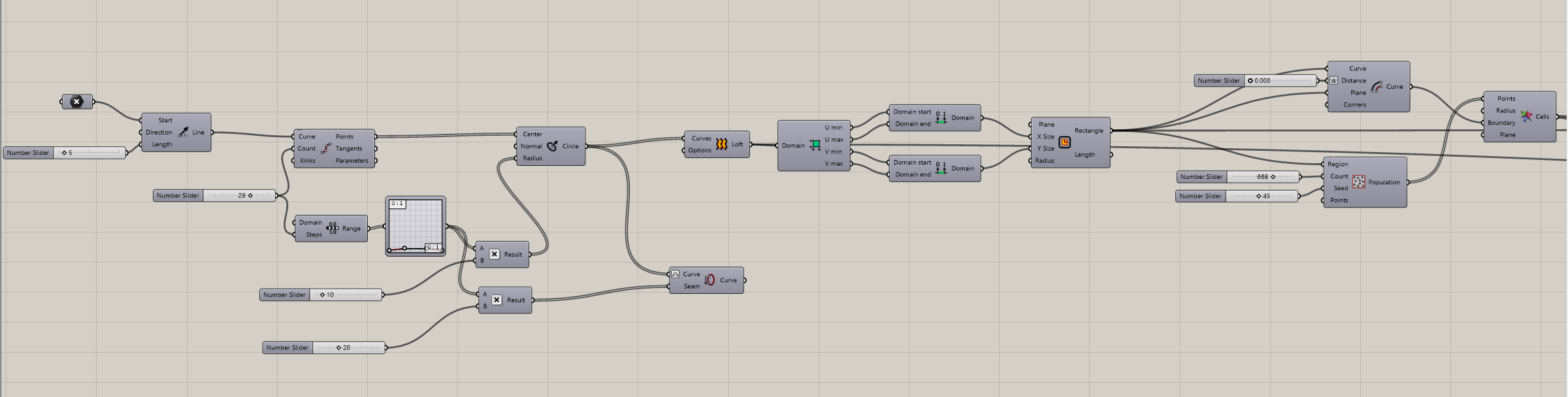The height and width of the screenshot is (397, 1568).
Task: Click the slider handle showing value 29
Action: click(250, 195)
